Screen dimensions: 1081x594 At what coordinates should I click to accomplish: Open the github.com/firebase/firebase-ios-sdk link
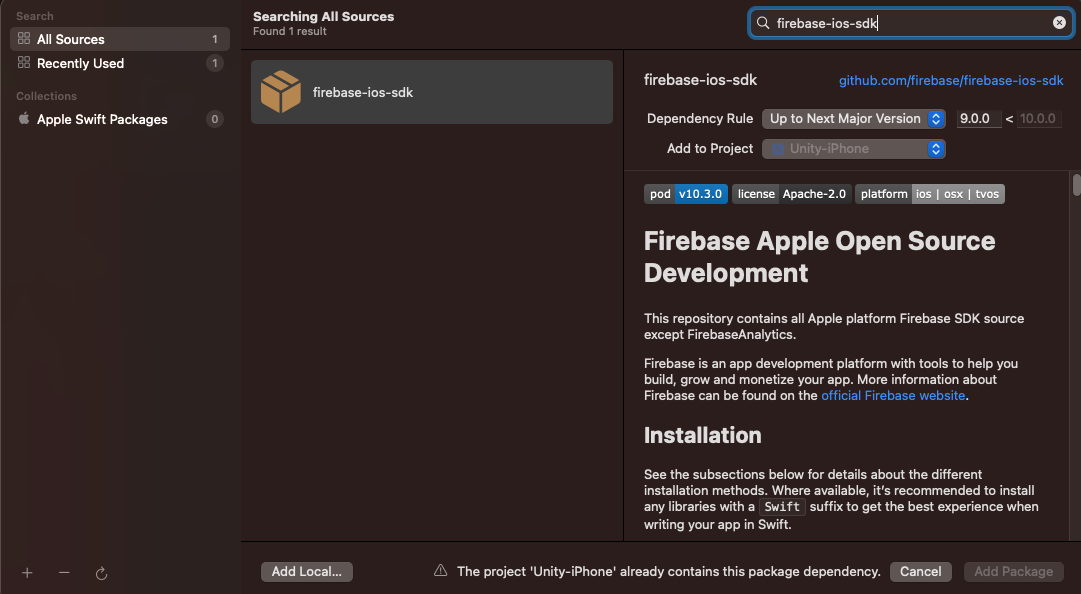(950, 80)
